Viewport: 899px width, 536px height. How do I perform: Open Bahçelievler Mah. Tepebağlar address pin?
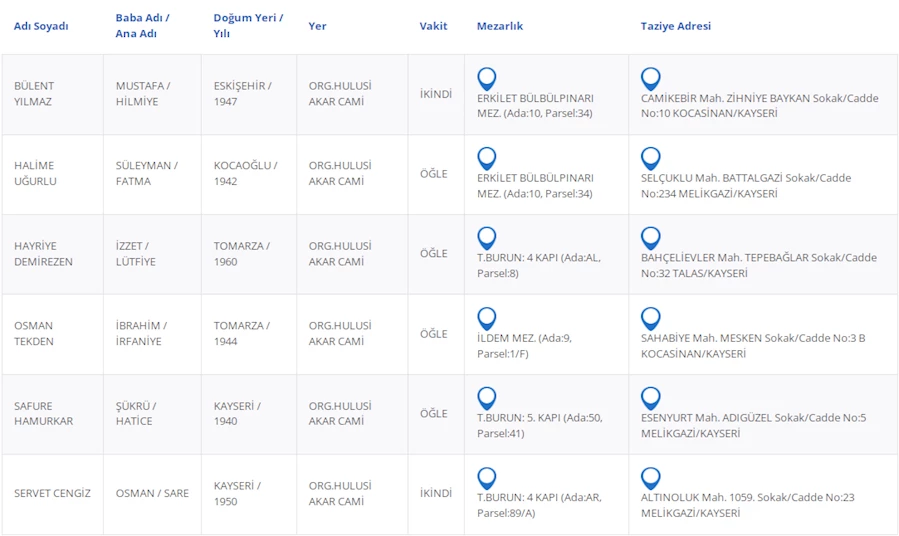coord(650,237)
